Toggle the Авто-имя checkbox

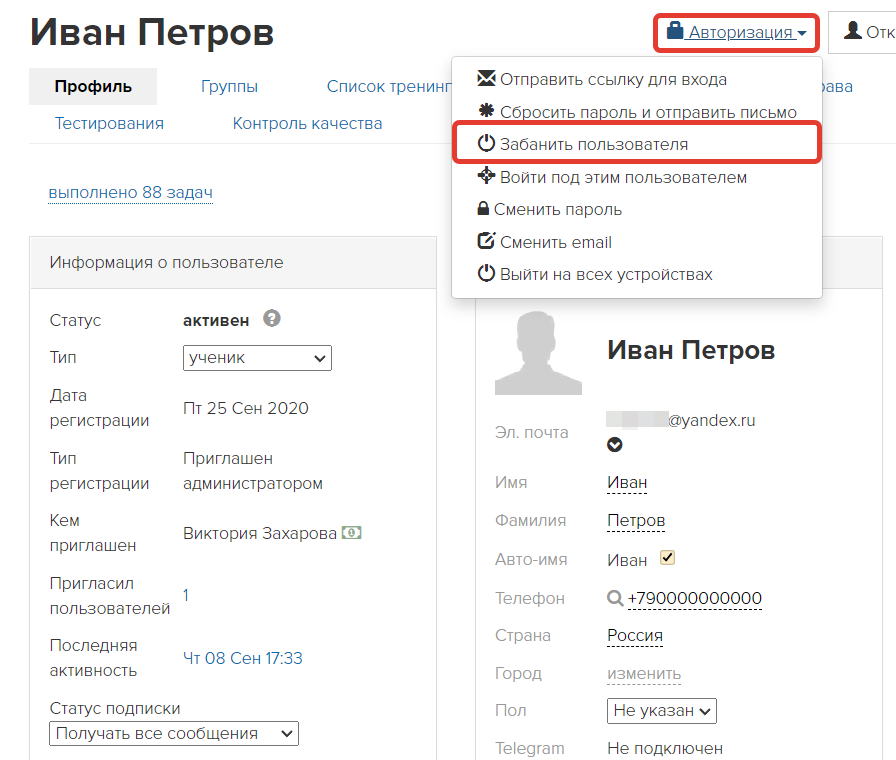(x=667, y=558)
